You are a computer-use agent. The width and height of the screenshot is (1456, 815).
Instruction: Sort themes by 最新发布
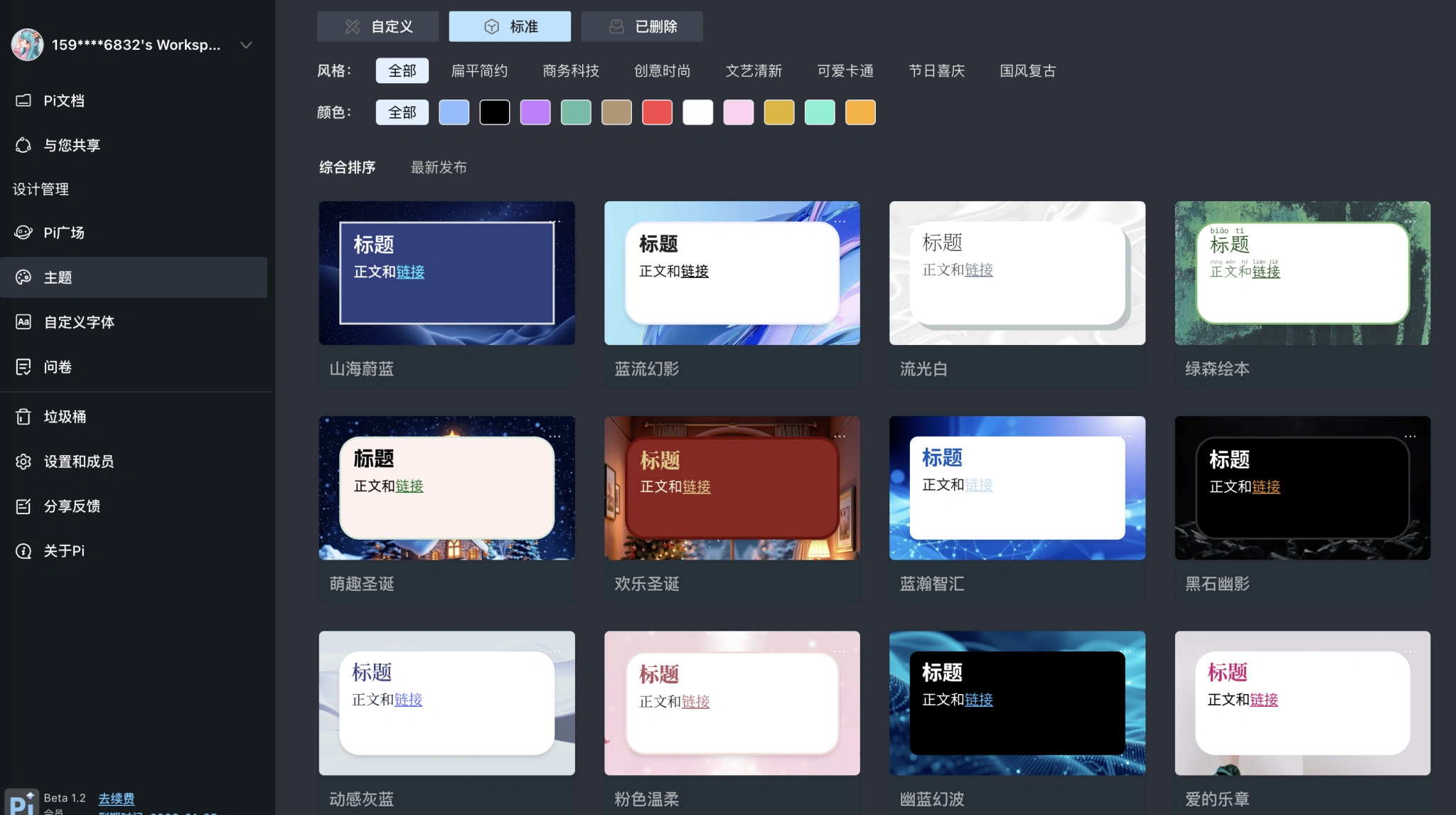(x=439, y=167)
